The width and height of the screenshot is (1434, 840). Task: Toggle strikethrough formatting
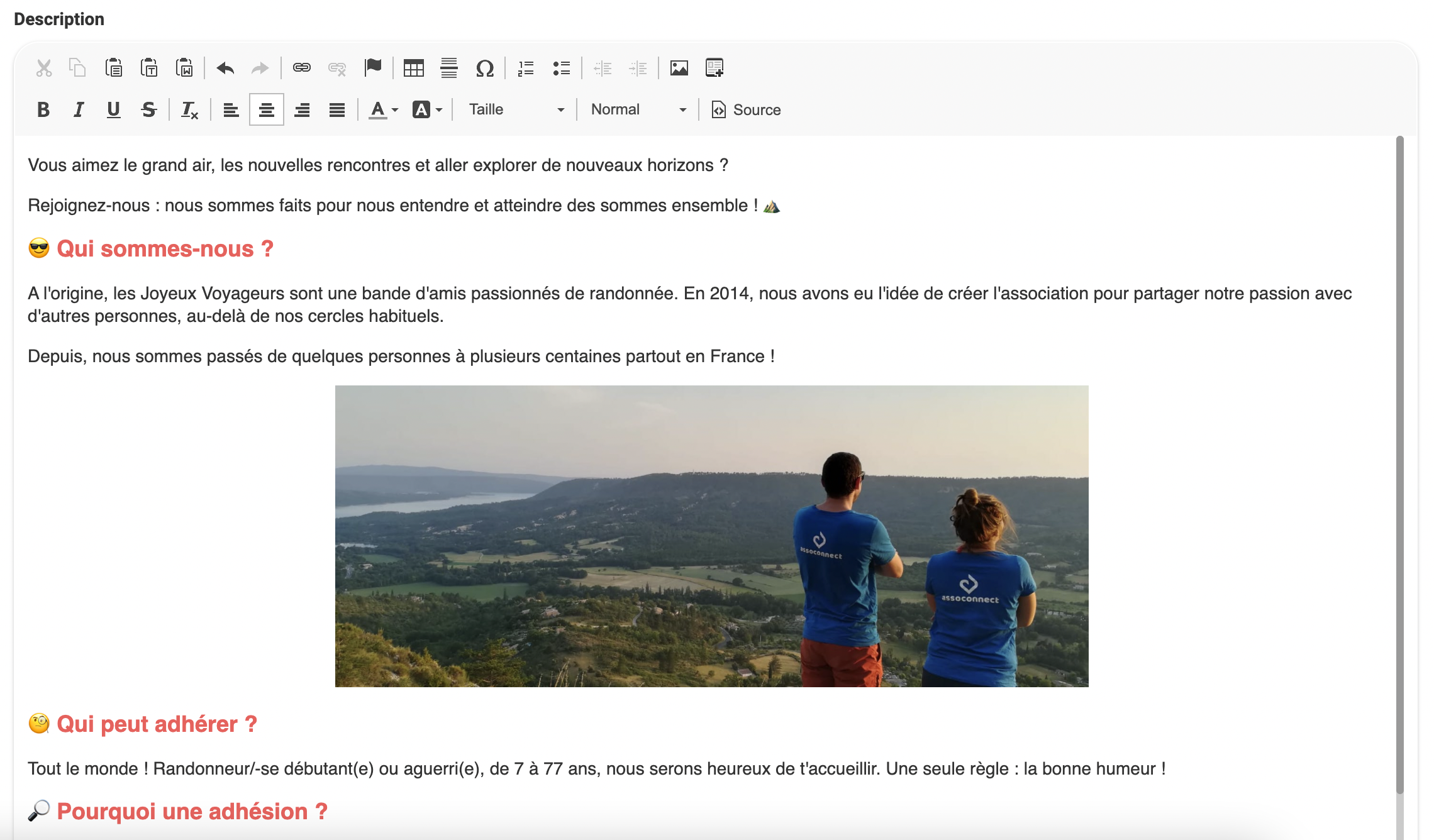tap(149, 110)
